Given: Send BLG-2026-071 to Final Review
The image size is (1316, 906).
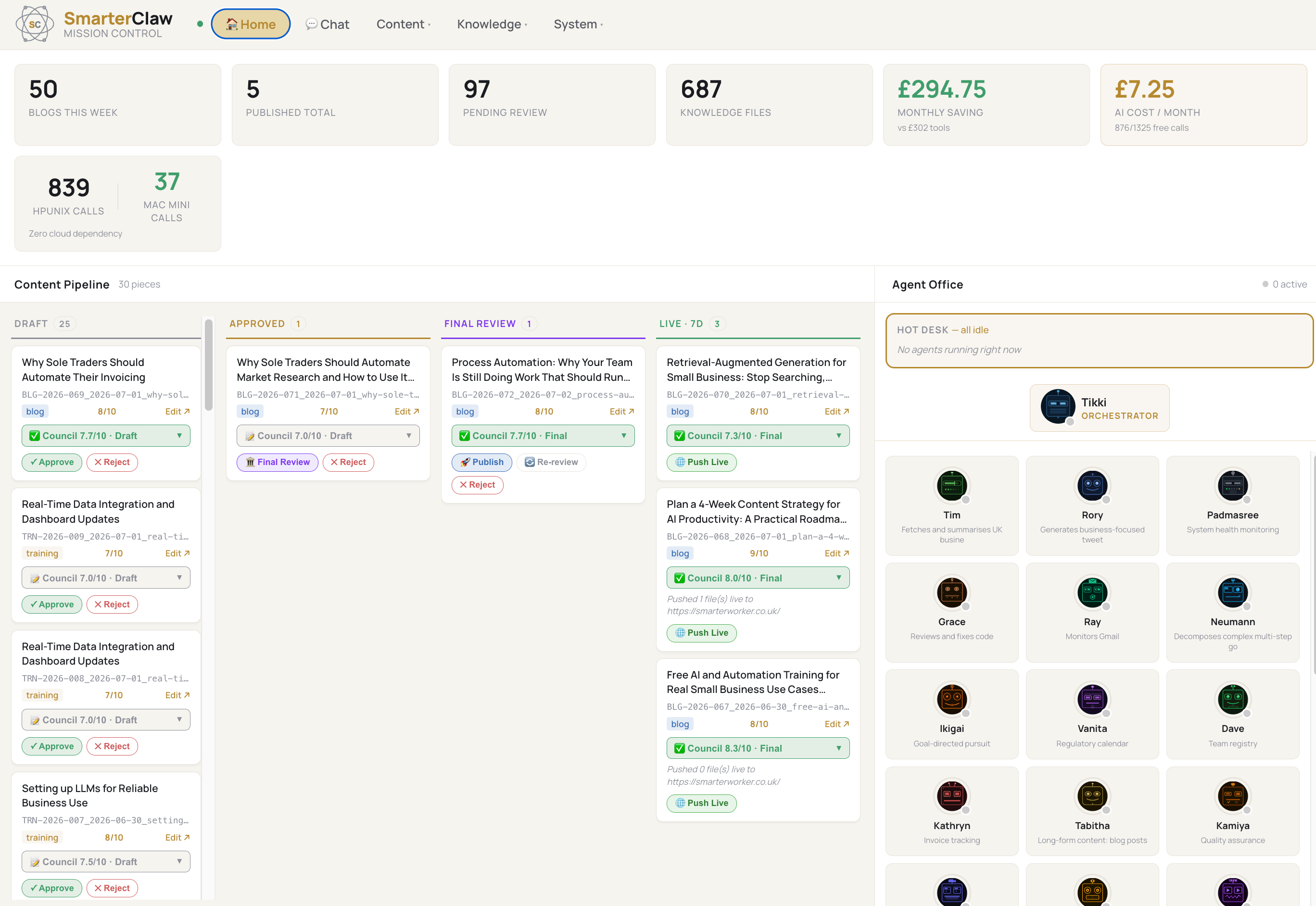Looking at the screenshot, I should click(x=278, y=462).
